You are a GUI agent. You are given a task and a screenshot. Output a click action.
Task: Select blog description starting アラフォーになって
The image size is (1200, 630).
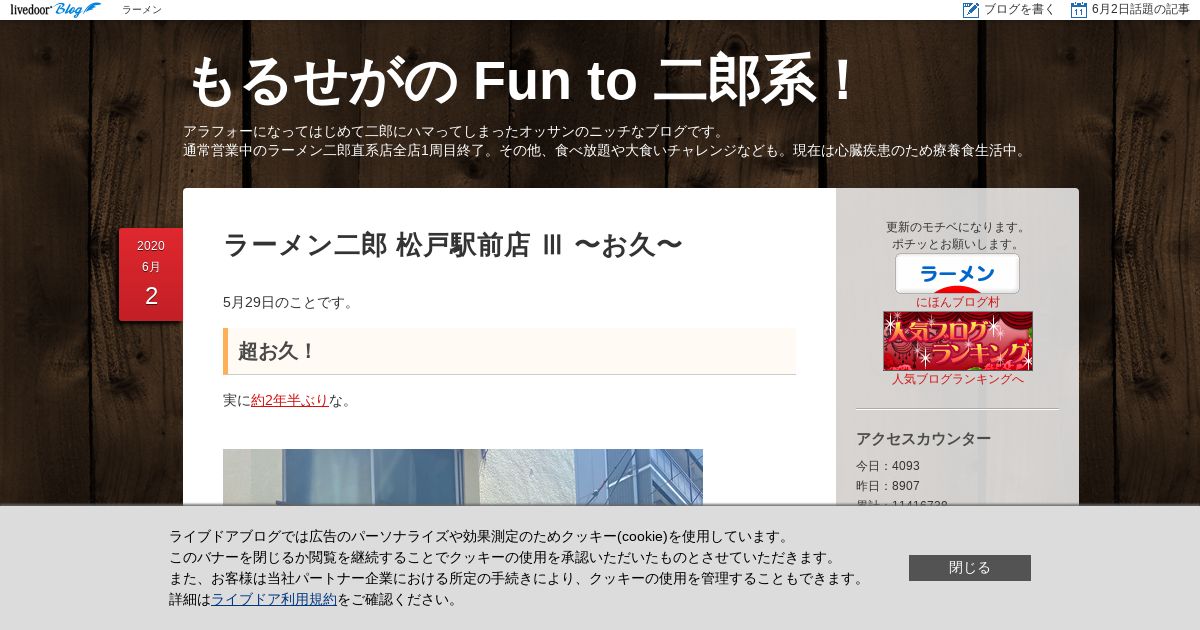point(606,141)
